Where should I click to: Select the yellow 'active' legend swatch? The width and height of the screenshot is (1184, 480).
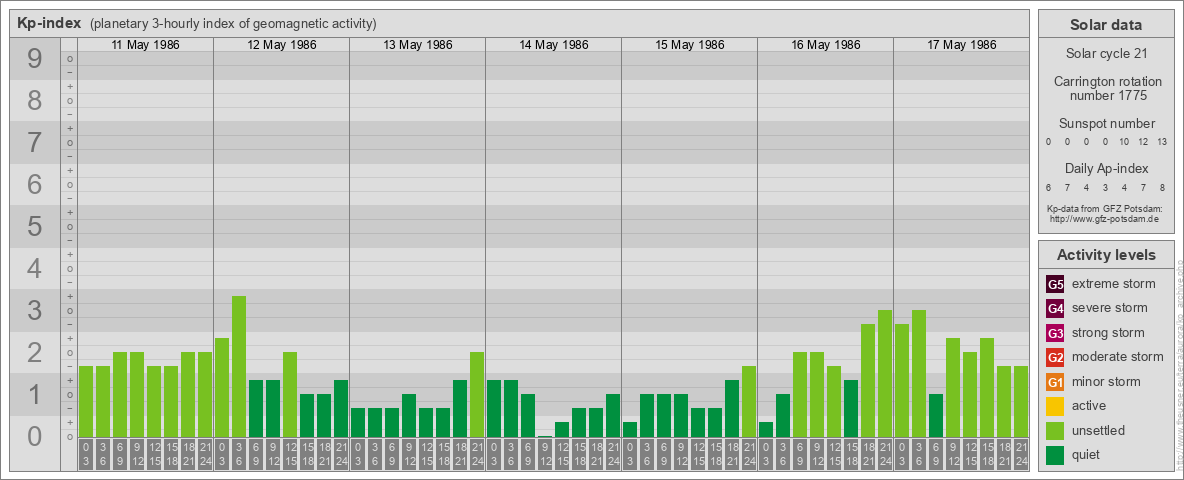1055,406
